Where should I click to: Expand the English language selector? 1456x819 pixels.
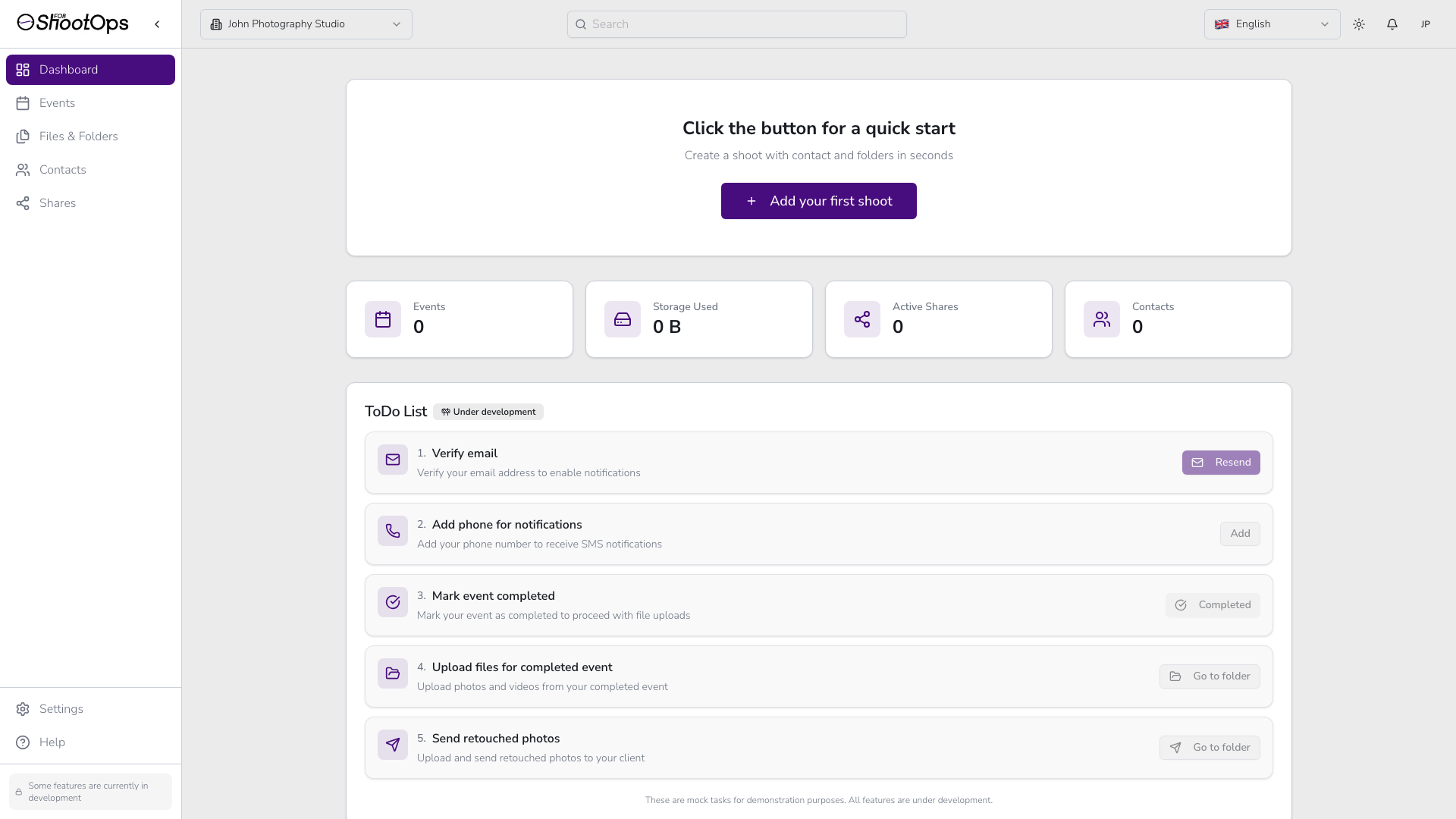coord(1272,24)
